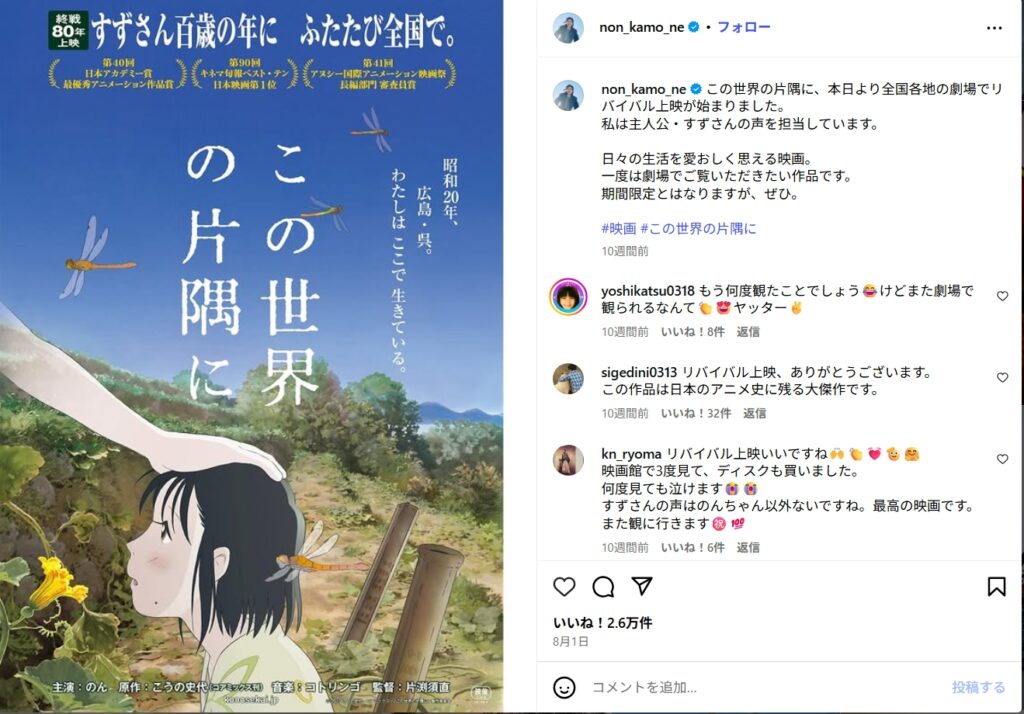View いいね！32件 likes on sigedini0313 comment
Image resolution: width=1024 pixels, height=714 pixels.
click(696, 414)
